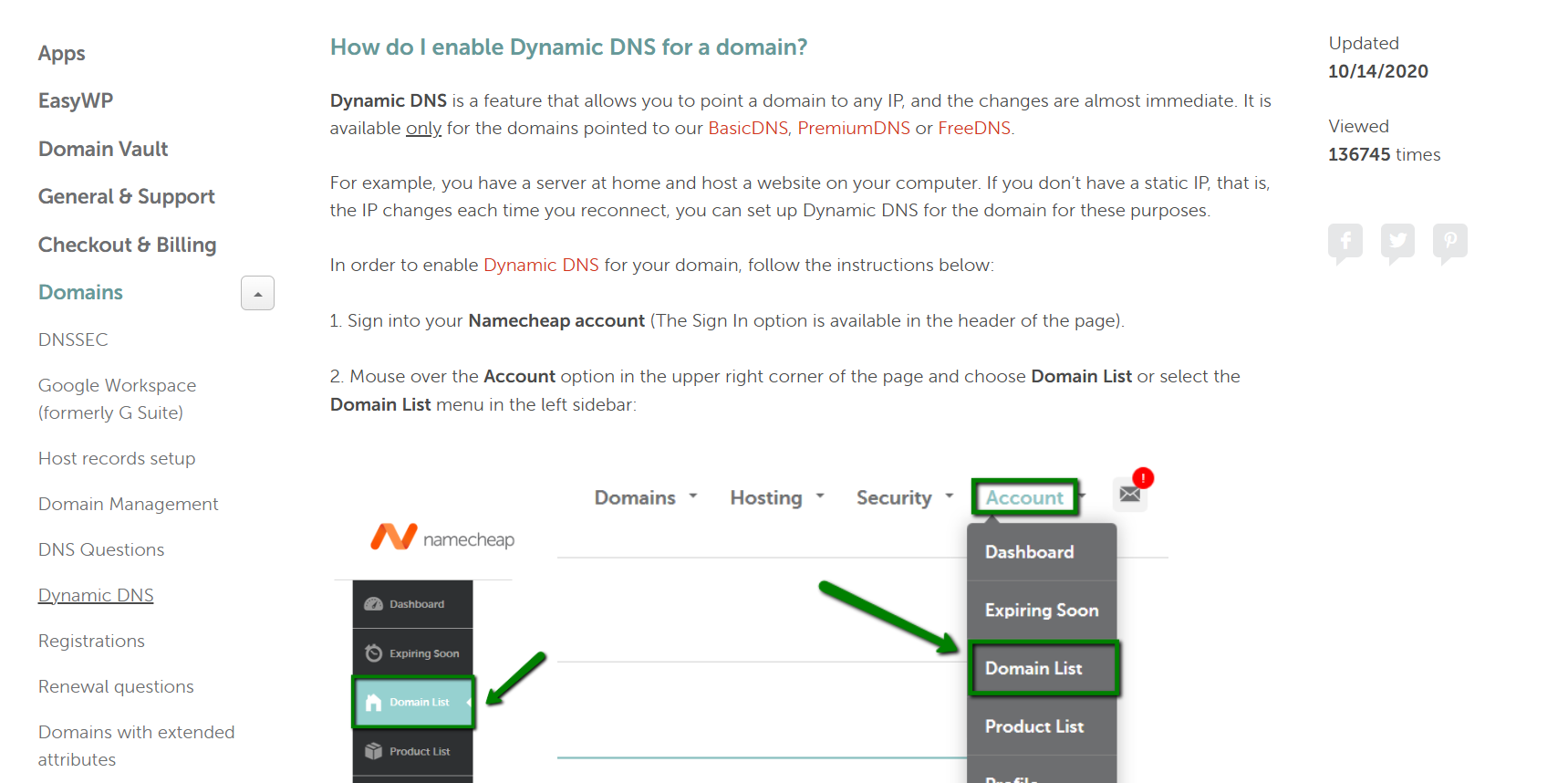The image size is (1568, 783).
Task: Select the updated date 10/14/2020
Action: (1378, 71)
